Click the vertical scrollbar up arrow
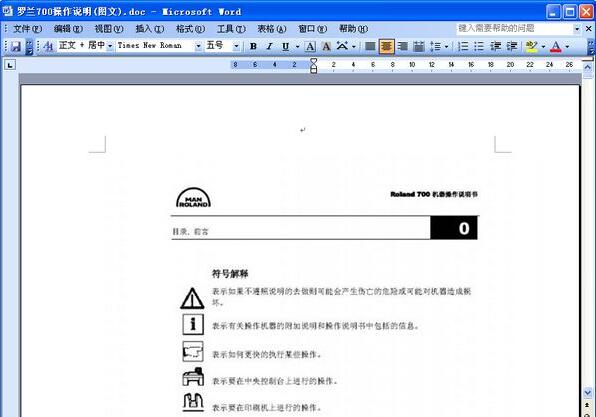 pos(588,68)
